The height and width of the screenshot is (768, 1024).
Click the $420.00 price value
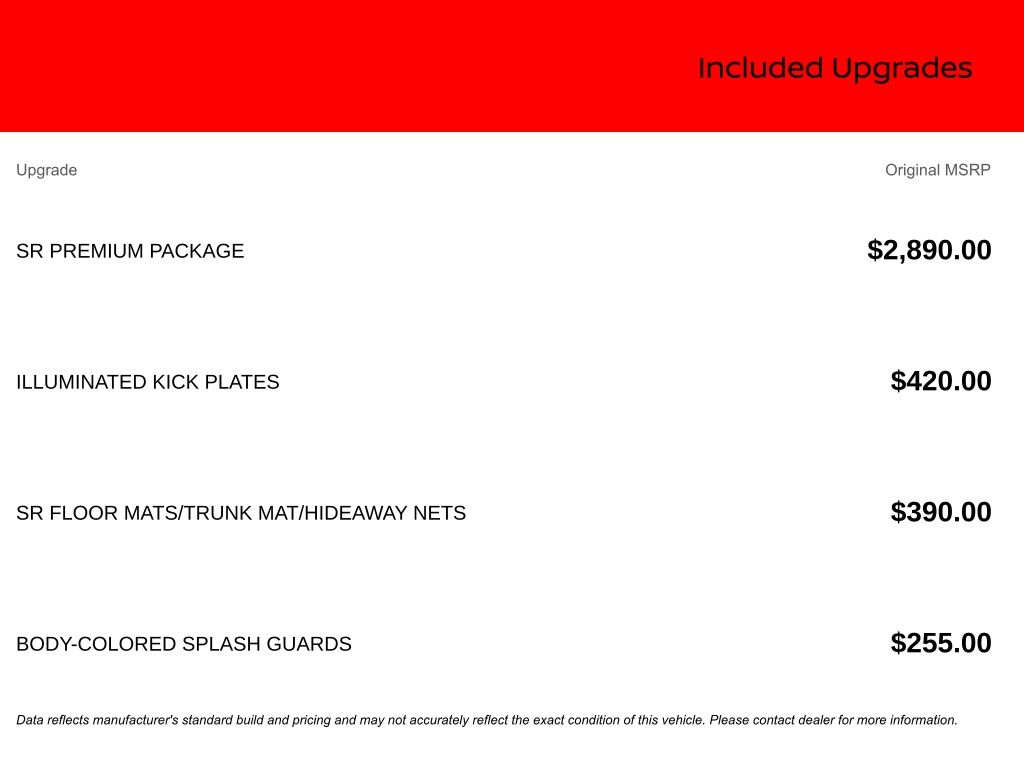(x=941, y=381)
